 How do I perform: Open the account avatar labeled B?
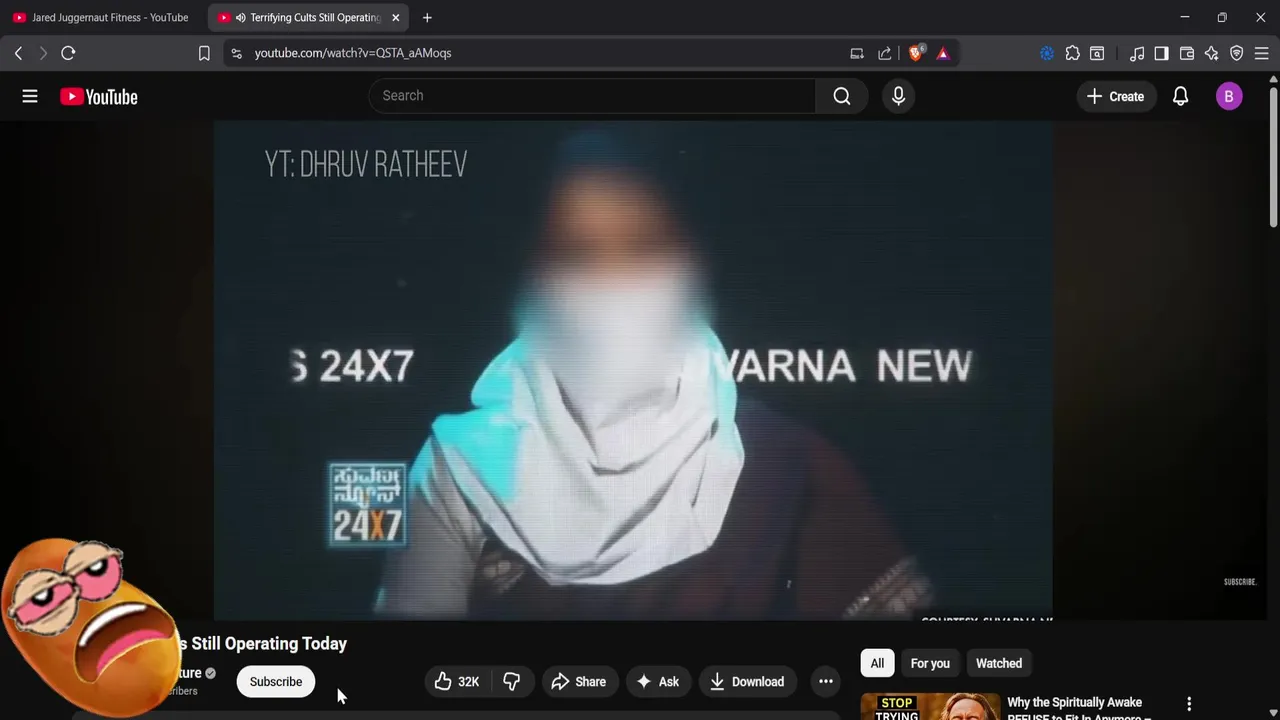click(x=1229, y=96)
